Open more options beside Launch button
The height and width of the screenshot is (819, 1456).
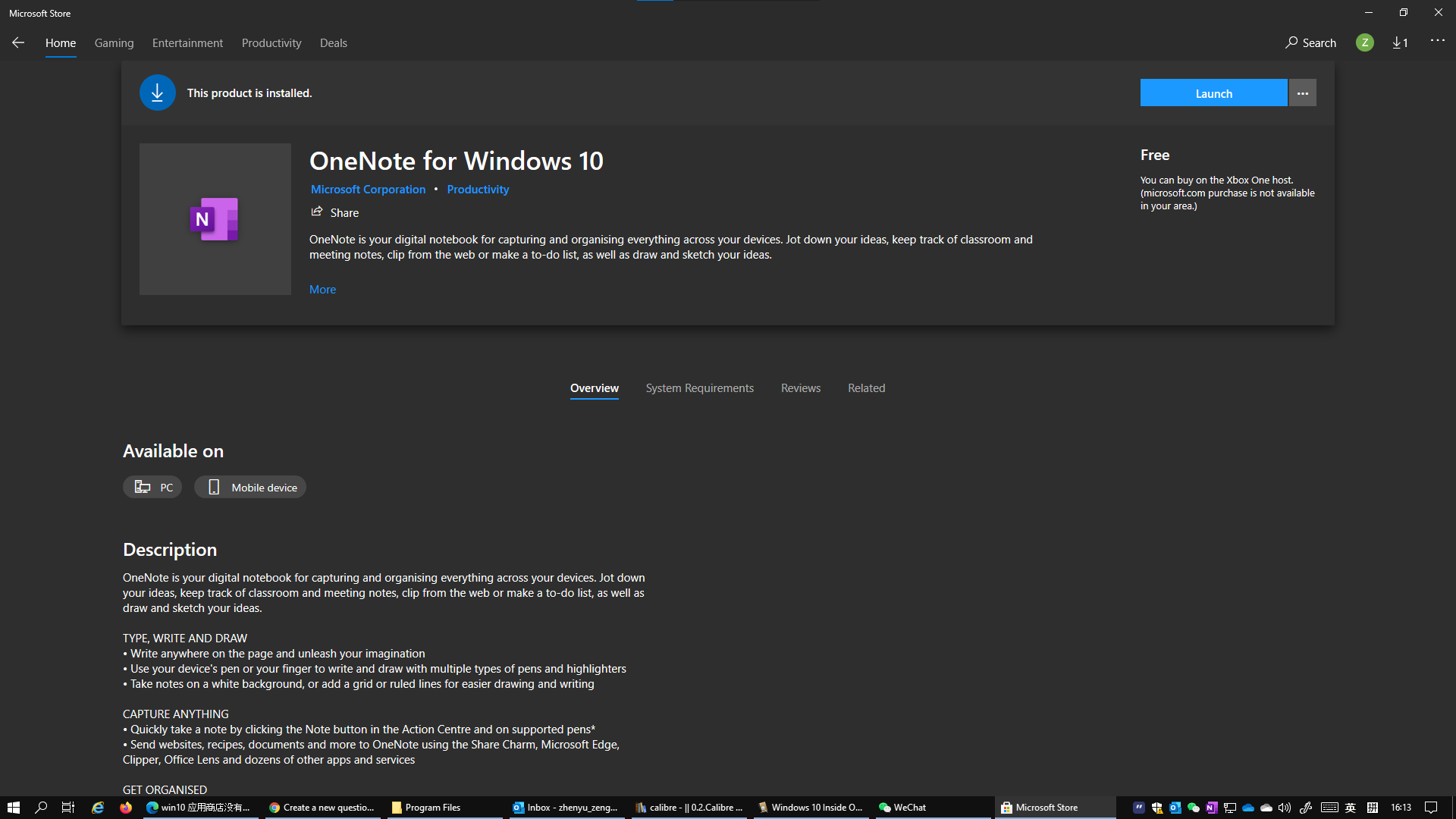coord(1303,93)
